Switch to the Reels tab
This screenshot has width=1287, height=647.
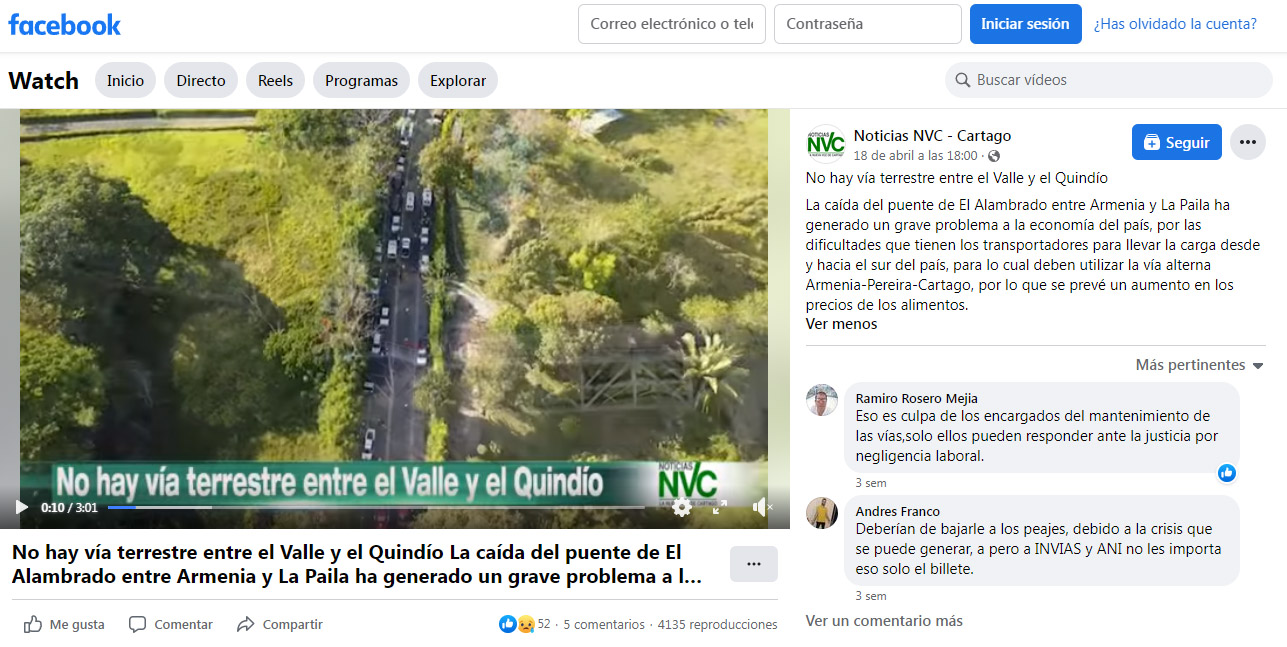pos(275,81)
